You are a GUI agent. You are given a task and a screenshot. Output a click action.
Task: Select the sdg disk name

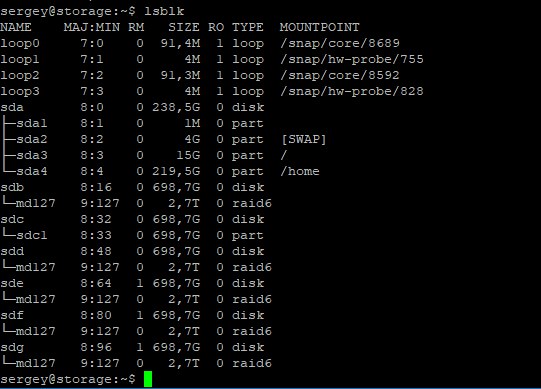tap(12, 348)
